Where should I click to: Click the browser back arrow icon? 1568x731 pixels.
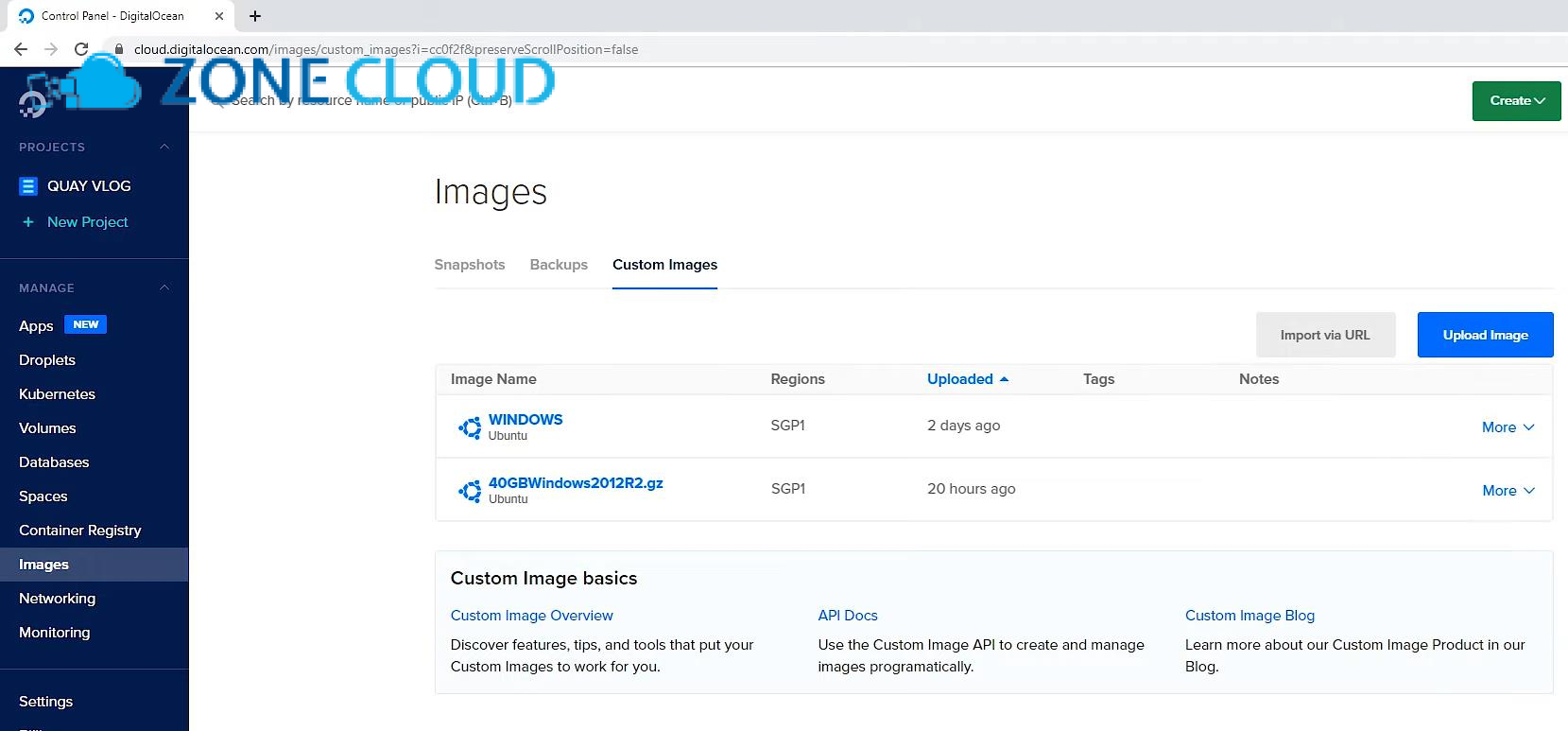21,49
